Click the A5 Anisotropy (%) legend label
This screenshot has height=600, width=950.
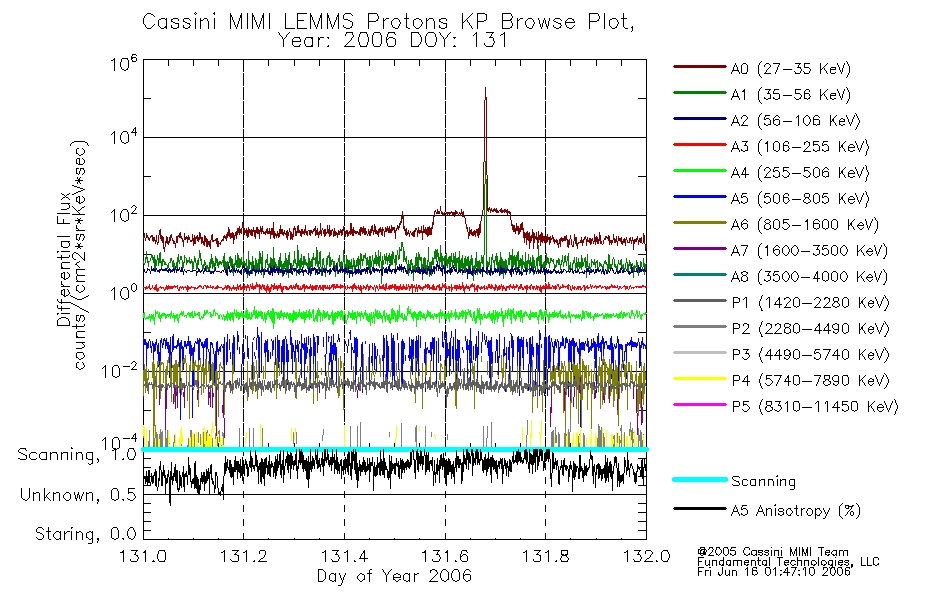click(x=796, y=511)
